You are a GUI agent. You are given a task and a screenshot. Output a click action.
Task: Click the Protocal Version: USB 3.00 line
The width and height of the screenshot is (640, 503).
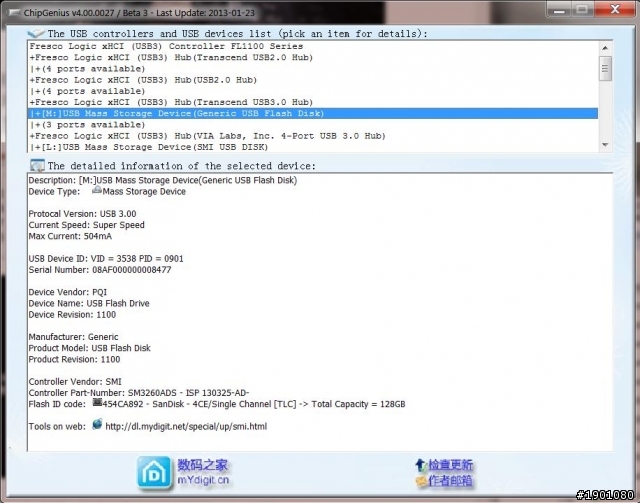tap(82, 214)
